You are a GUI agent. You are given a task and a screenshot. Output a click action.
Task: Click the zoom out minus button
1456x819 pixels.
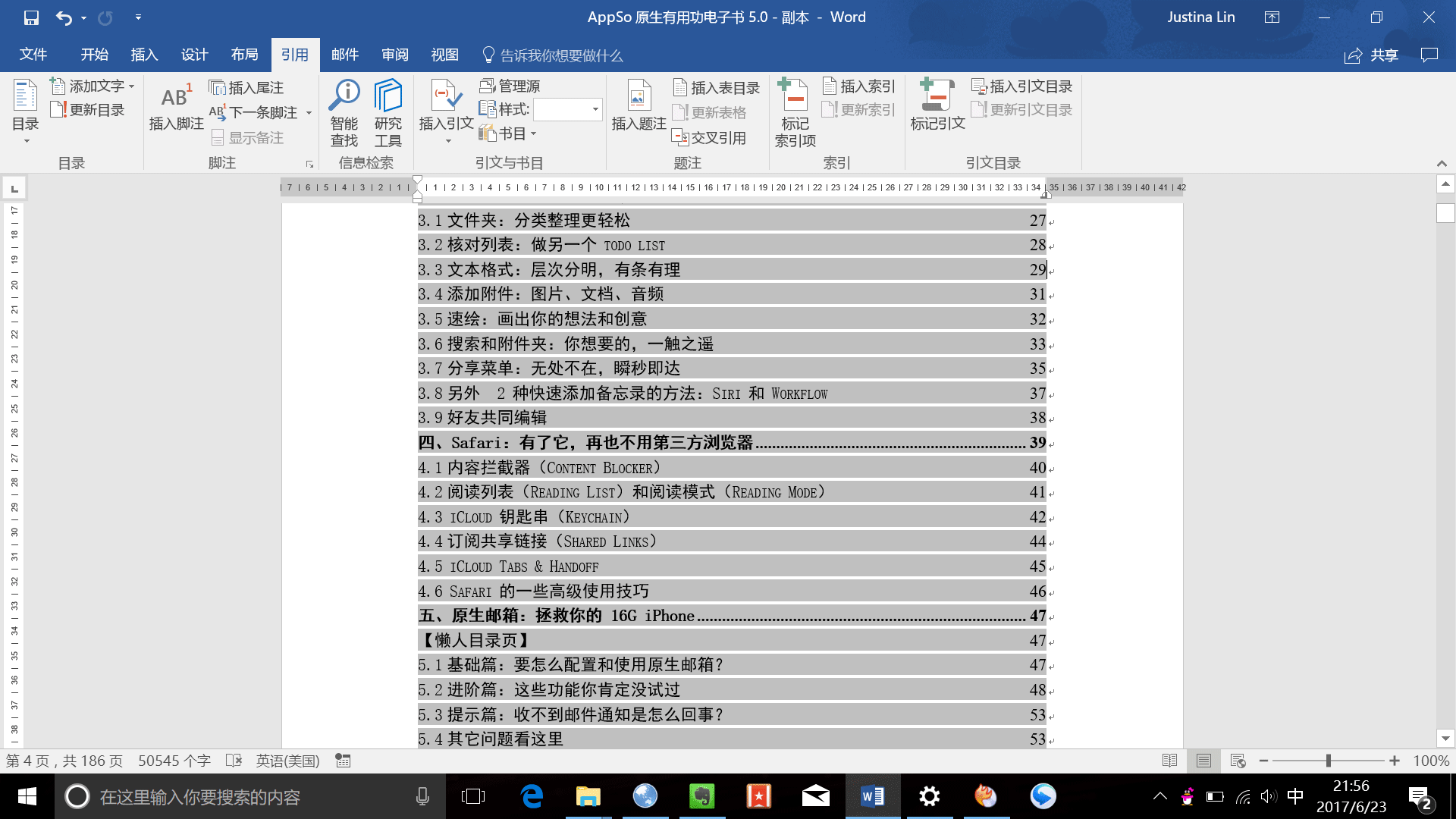(1263, 761)
